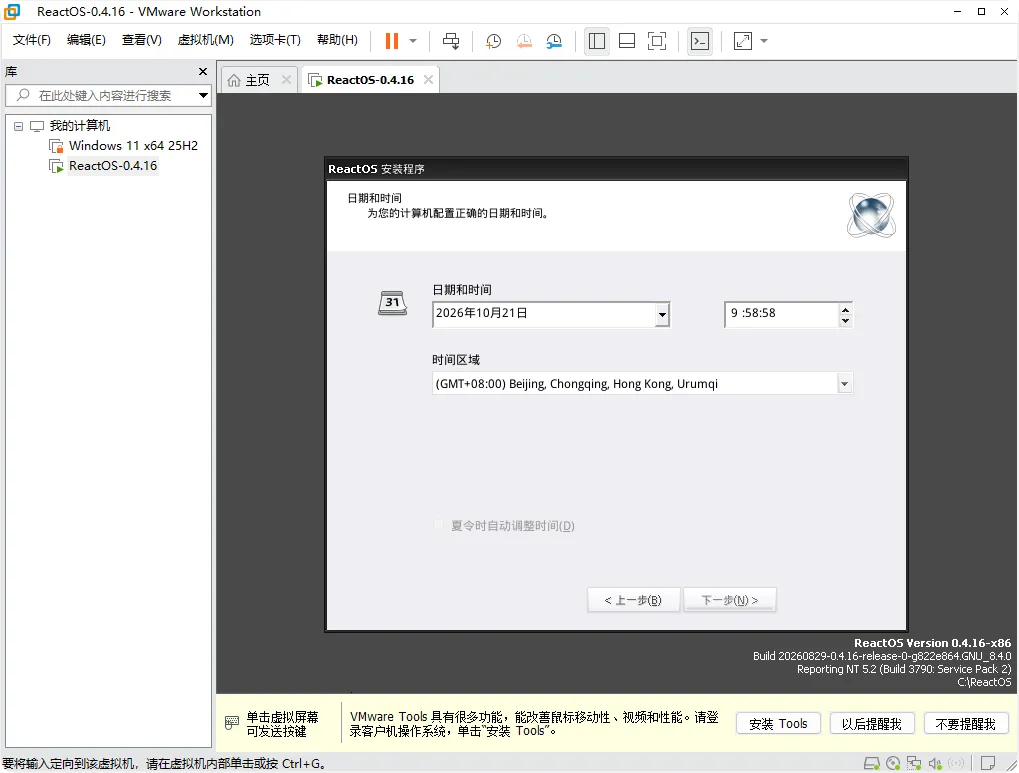Screen dimensions: 1019x773
Task: Click the running VM icon on the ReactOS-0.4.16 tab
Action: click(315, 81)
